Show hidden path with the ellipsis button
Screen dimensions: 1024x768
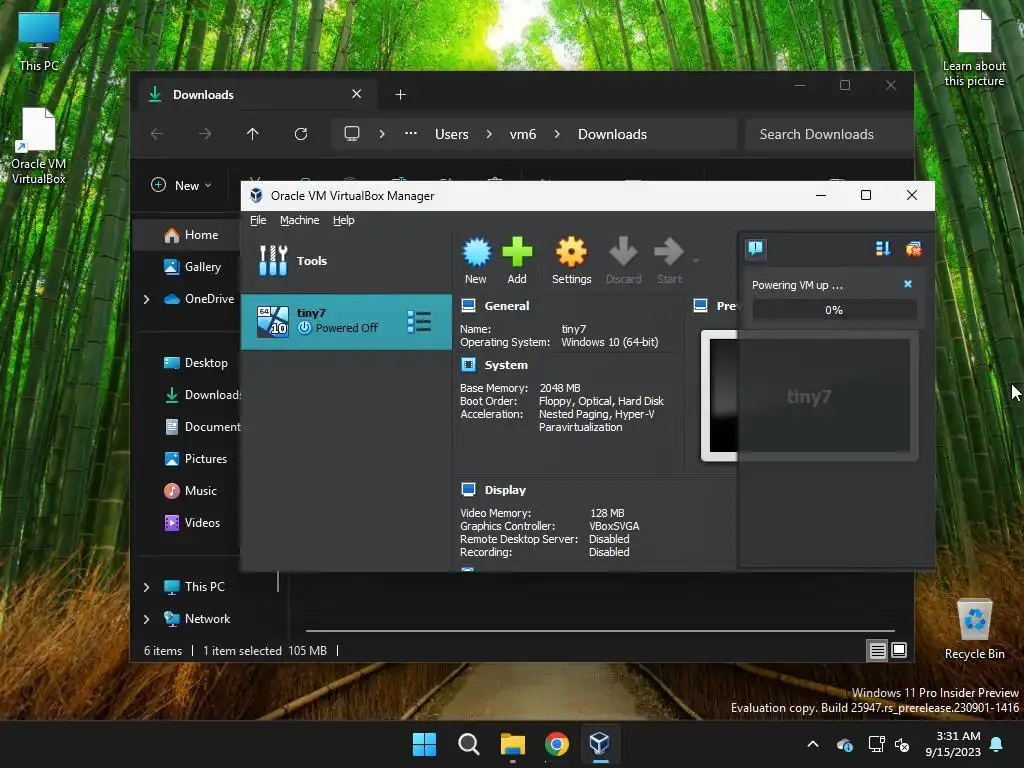(x=411, y=133)
